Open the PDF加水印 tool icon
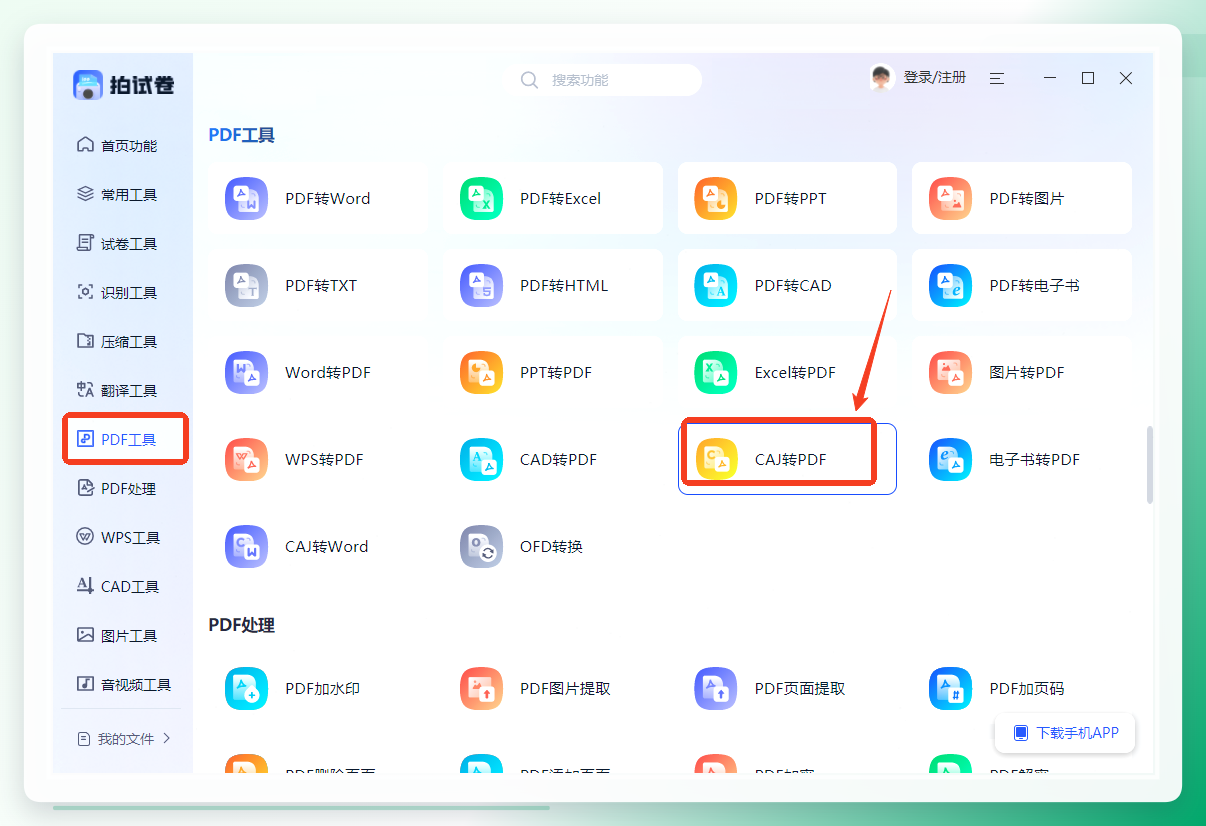The image size is (1206, 826). tap(246, 688)
